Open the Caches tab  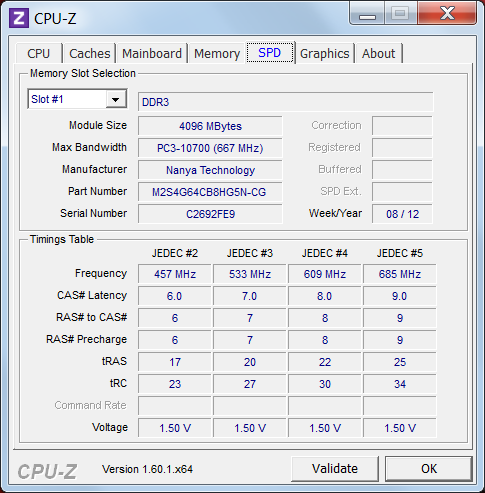click(90, 53)
